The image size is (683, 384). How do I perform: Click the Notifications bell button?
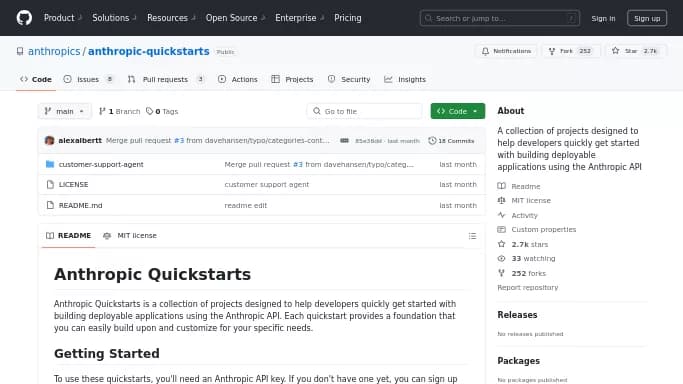point(507,51)
